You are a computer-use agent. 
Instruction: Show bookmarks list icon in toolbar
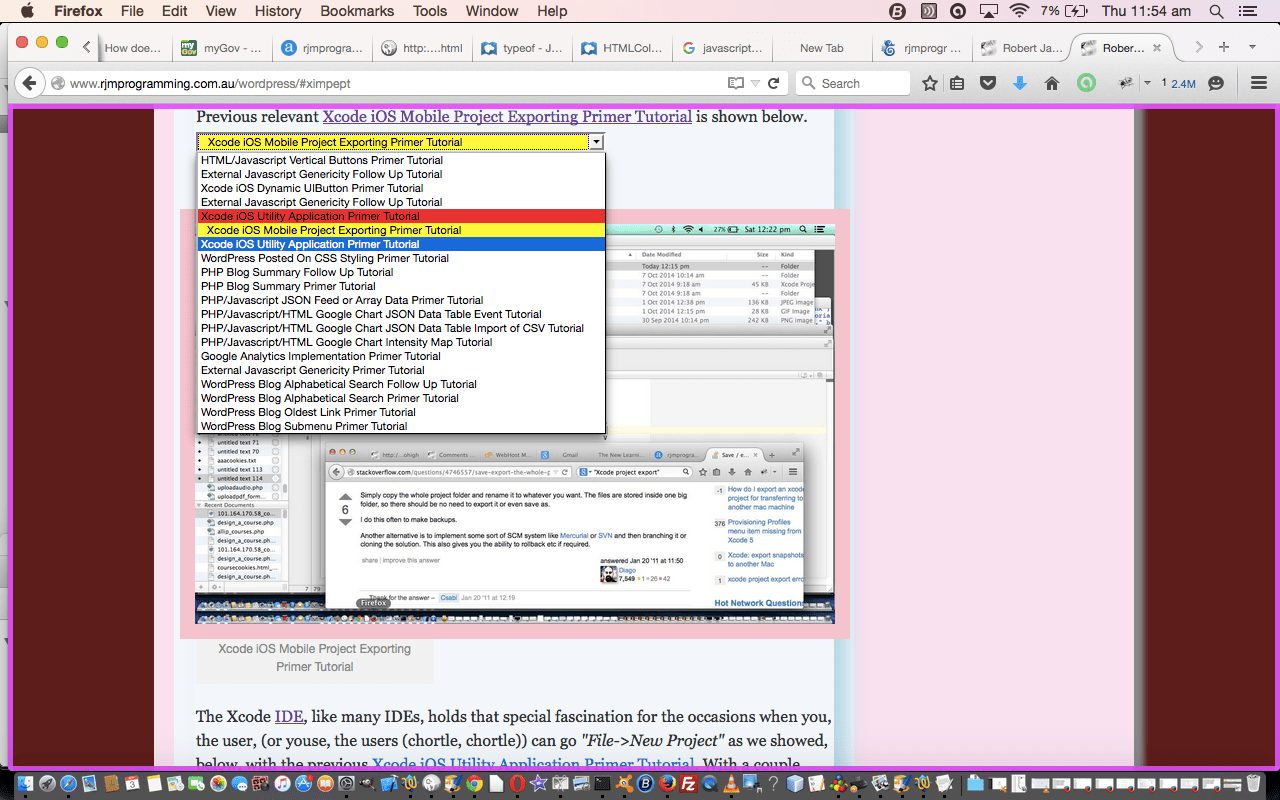[957, 83]
